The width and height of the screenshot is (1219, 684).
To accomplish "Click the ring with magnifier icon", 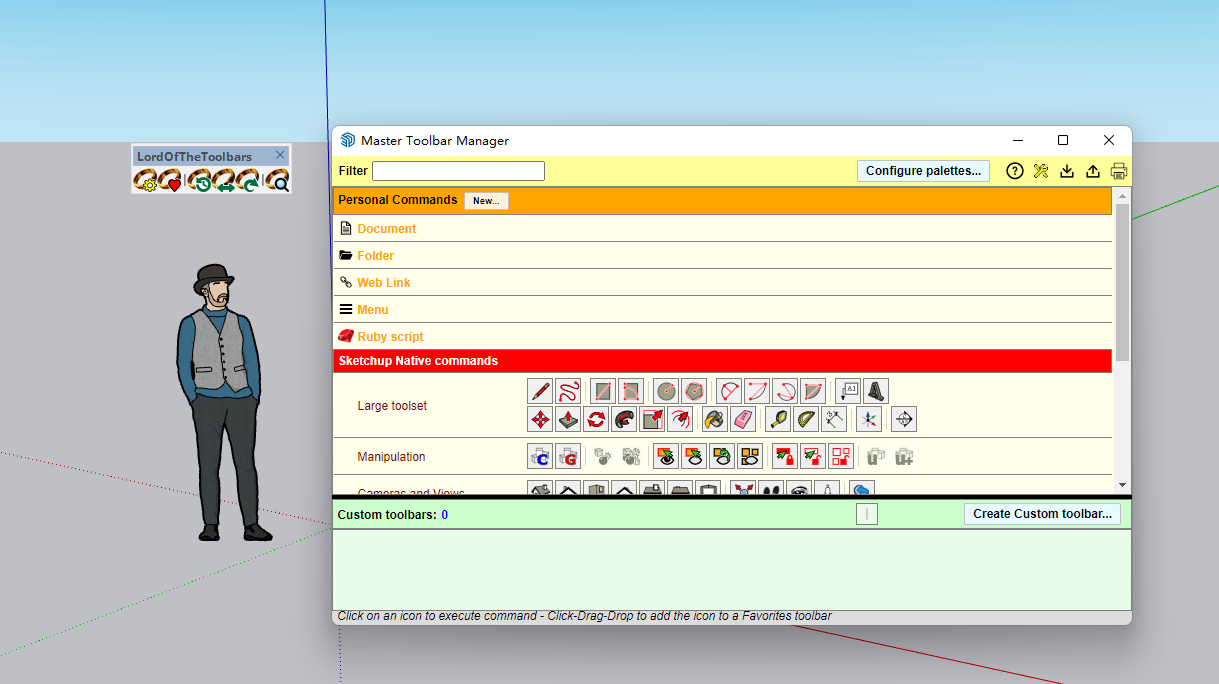I will (277, 181).
